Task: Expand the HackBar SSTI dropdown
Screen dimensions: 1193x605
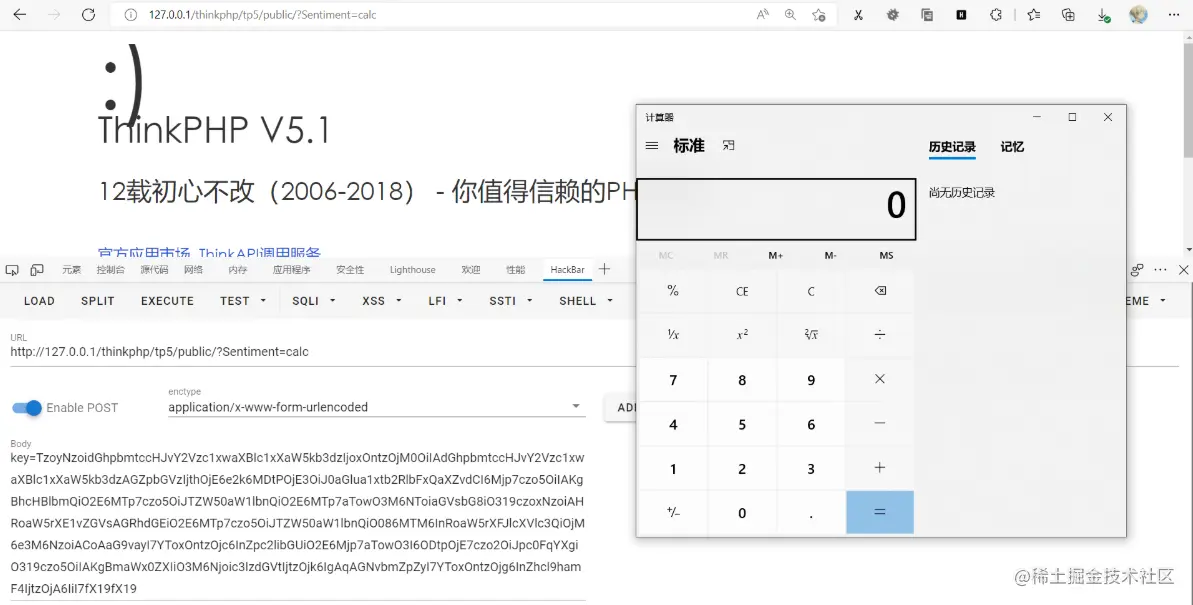Action: pyautogui.click(x=511, y=301)
